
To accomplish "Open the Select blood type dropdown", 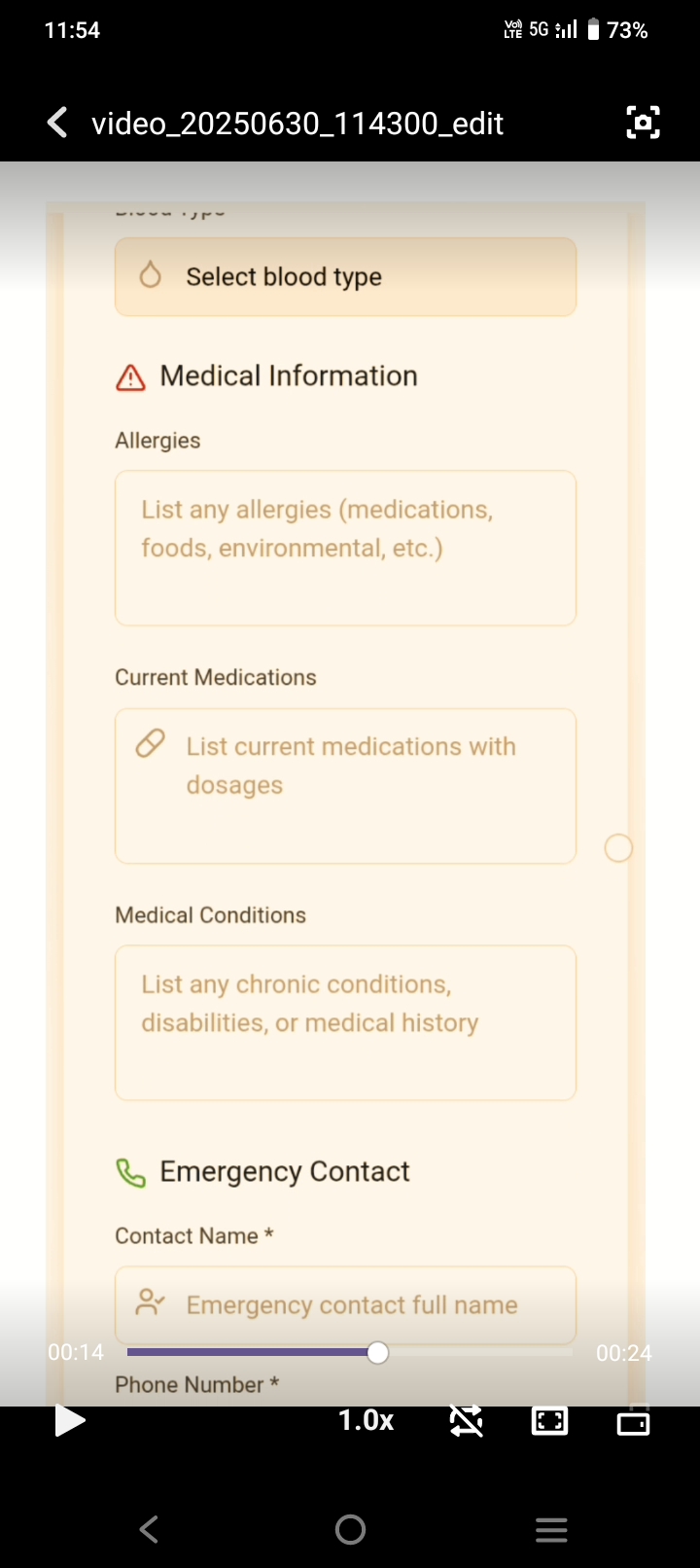I will coord(345,277).
